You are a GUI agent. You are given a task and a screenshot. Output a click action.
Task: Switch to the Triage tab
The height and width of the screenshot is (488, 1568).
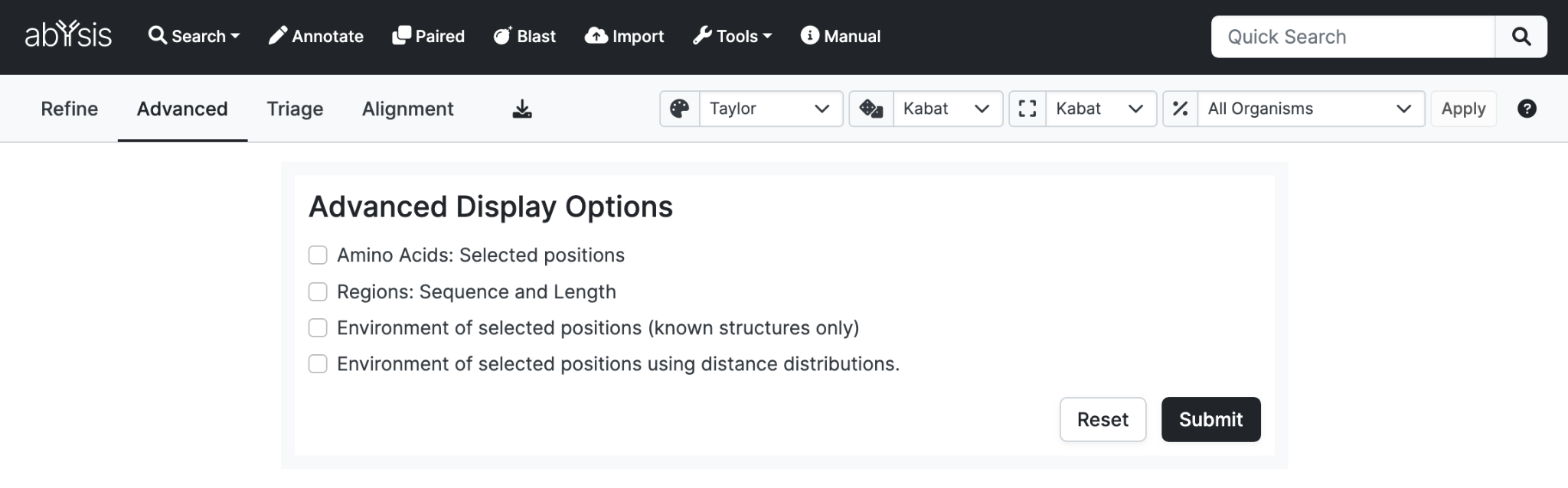click(295, 109)
